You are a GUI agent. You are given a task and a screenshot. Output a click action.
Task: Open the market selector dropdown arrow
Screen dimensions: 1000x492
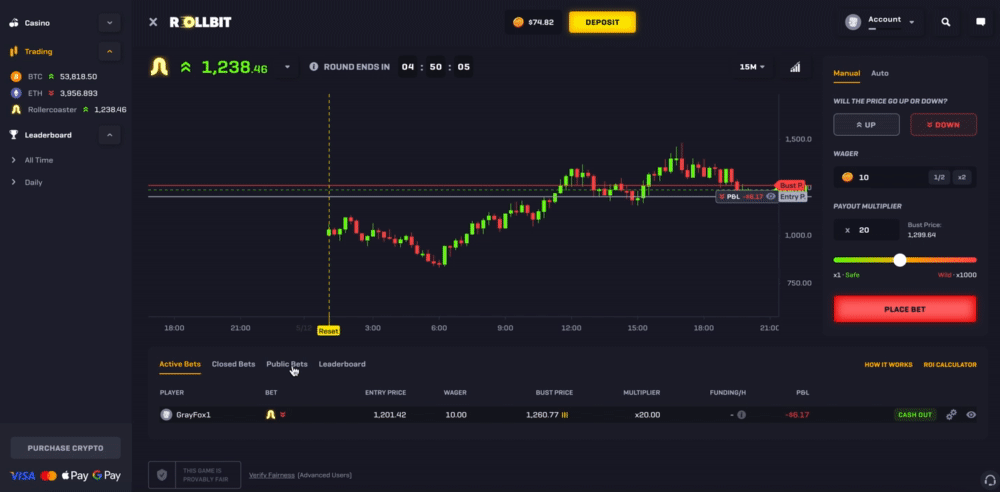click(288, 67)
